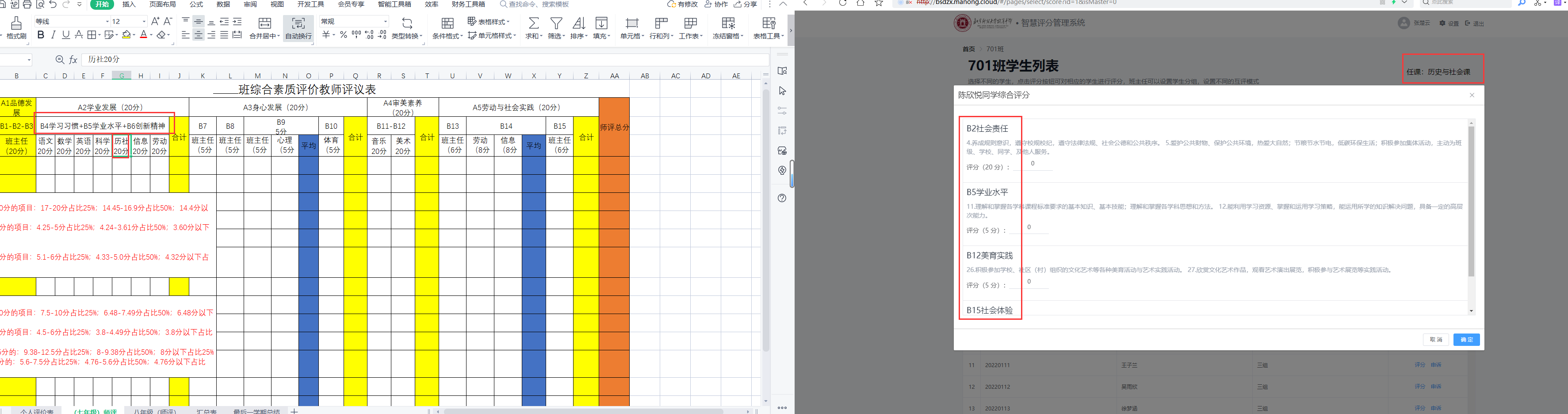Click the decrease font size icon
This screenshot has width=1568, height=414.
click(x=168, y=21)
